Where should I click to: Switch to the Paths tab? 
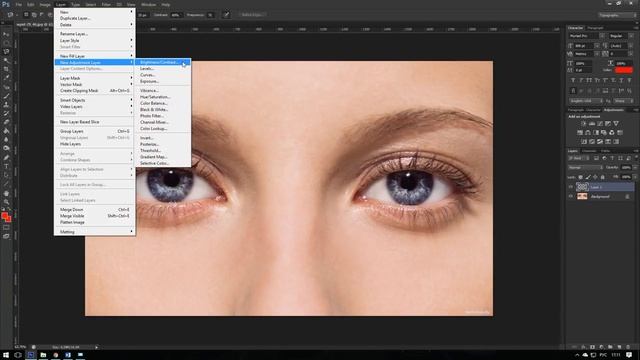605,151
